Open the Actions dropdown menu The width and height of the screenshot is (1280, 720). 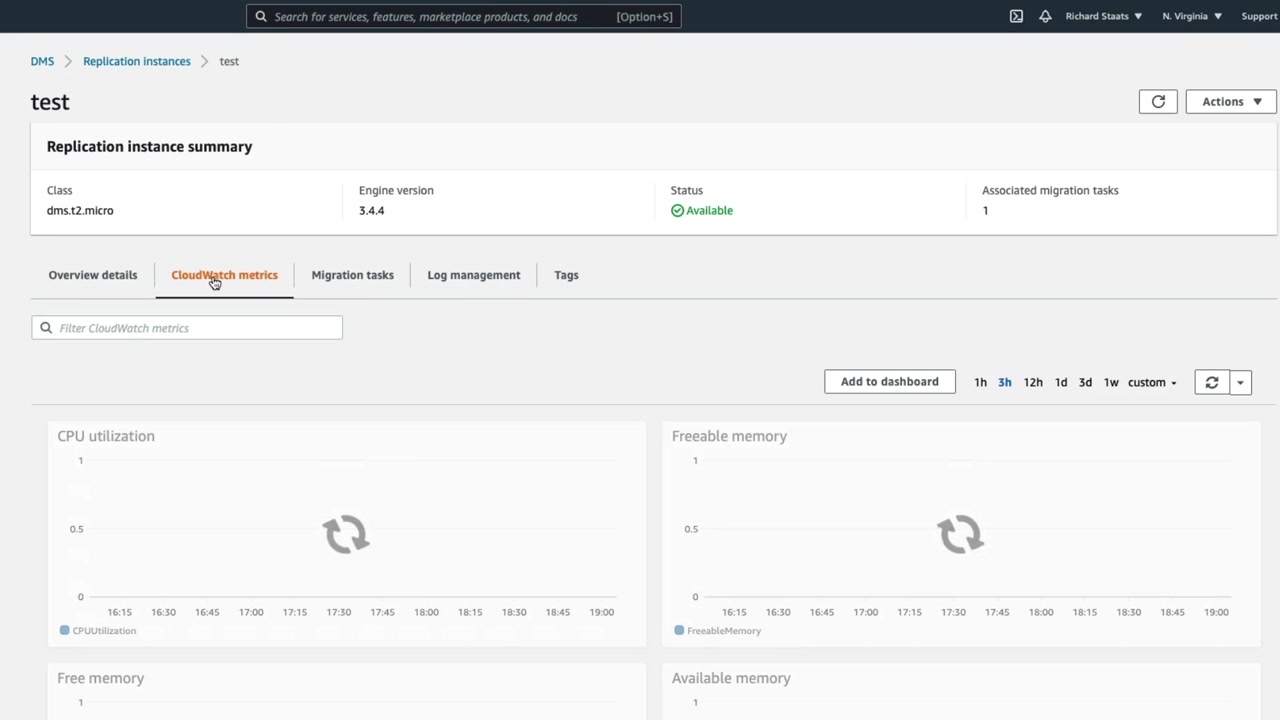coord(1231,101)
